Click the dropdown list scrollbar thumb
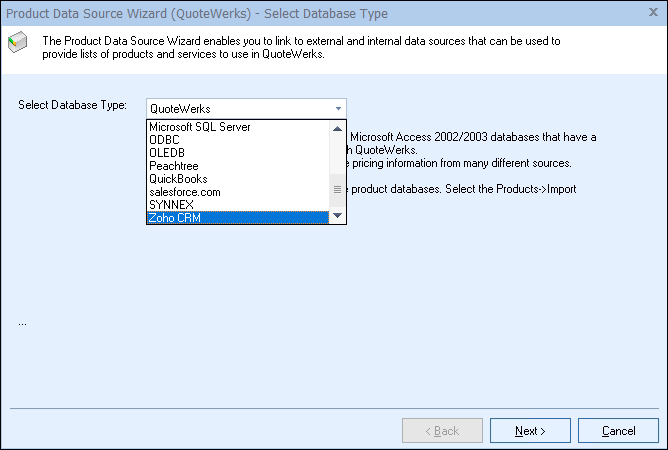Viewport: 668px width, 450px height. pos(337,189)
